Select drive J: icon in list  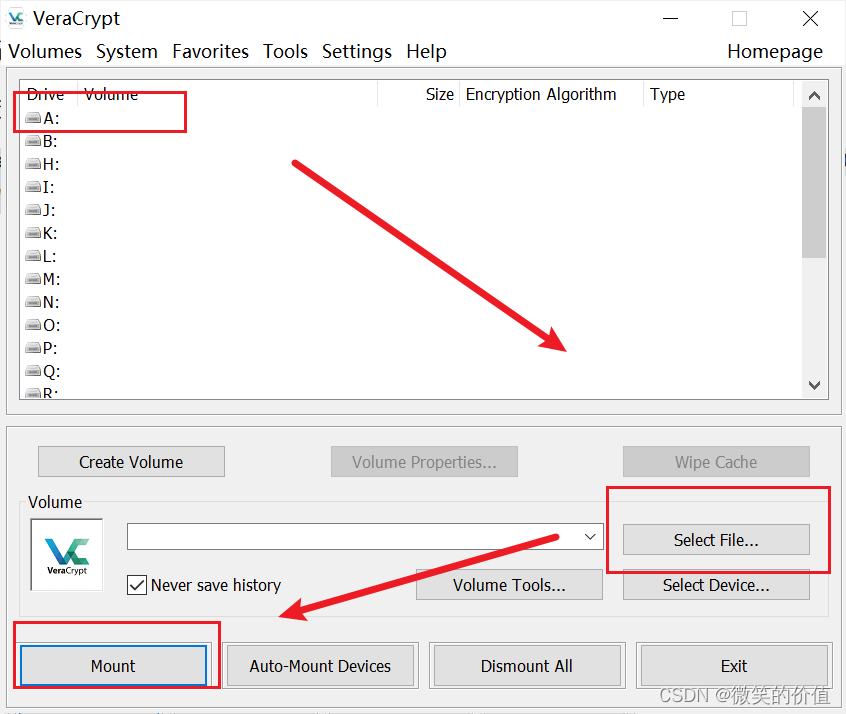(33, 209)
